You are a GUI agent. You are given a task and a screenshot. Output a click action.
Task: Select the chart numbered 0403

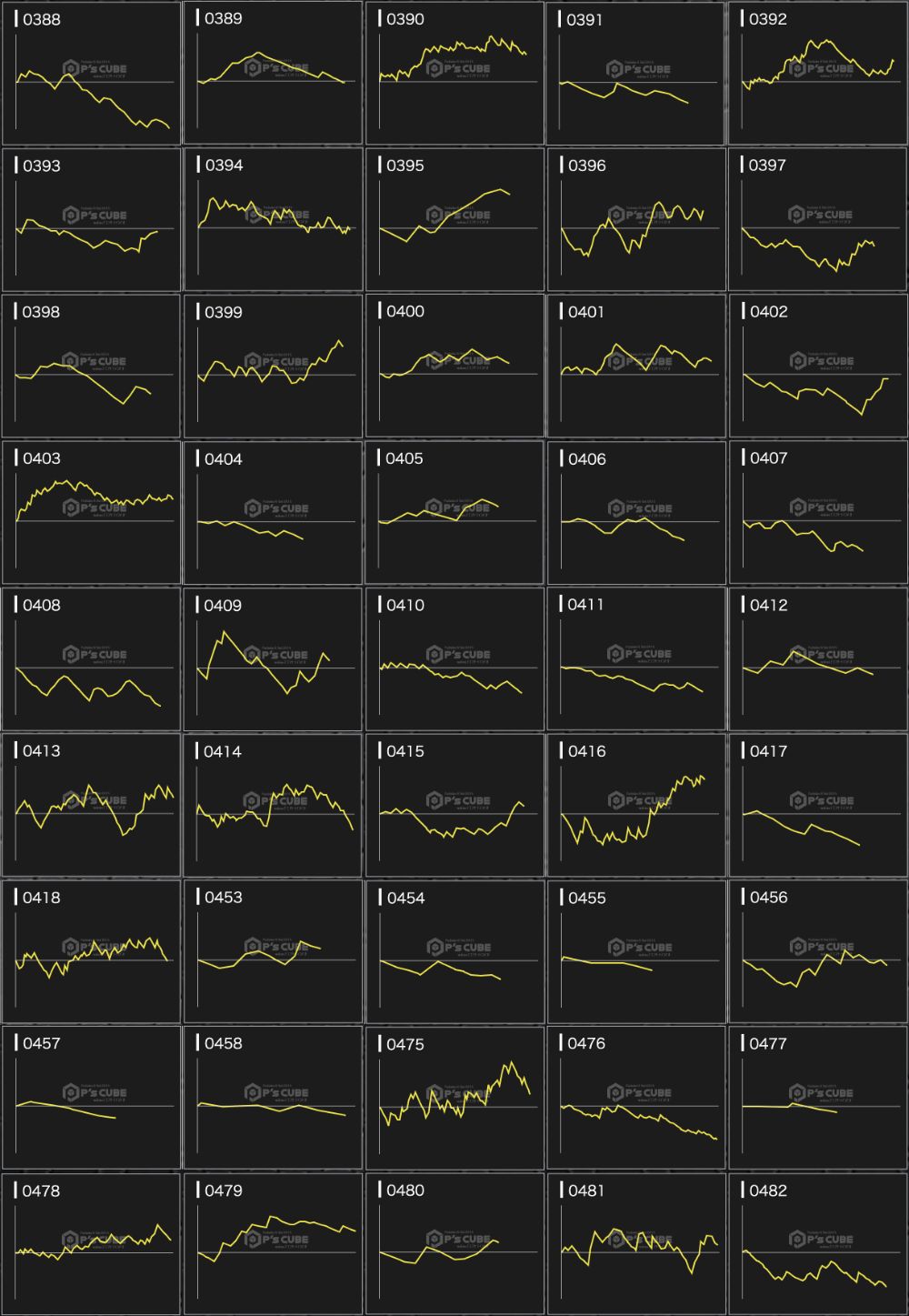click(91, 512)
